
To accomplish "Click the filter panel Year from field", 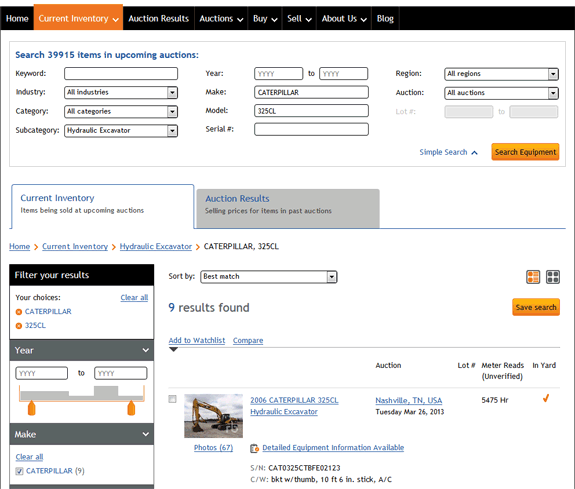I will coord(41,373).
